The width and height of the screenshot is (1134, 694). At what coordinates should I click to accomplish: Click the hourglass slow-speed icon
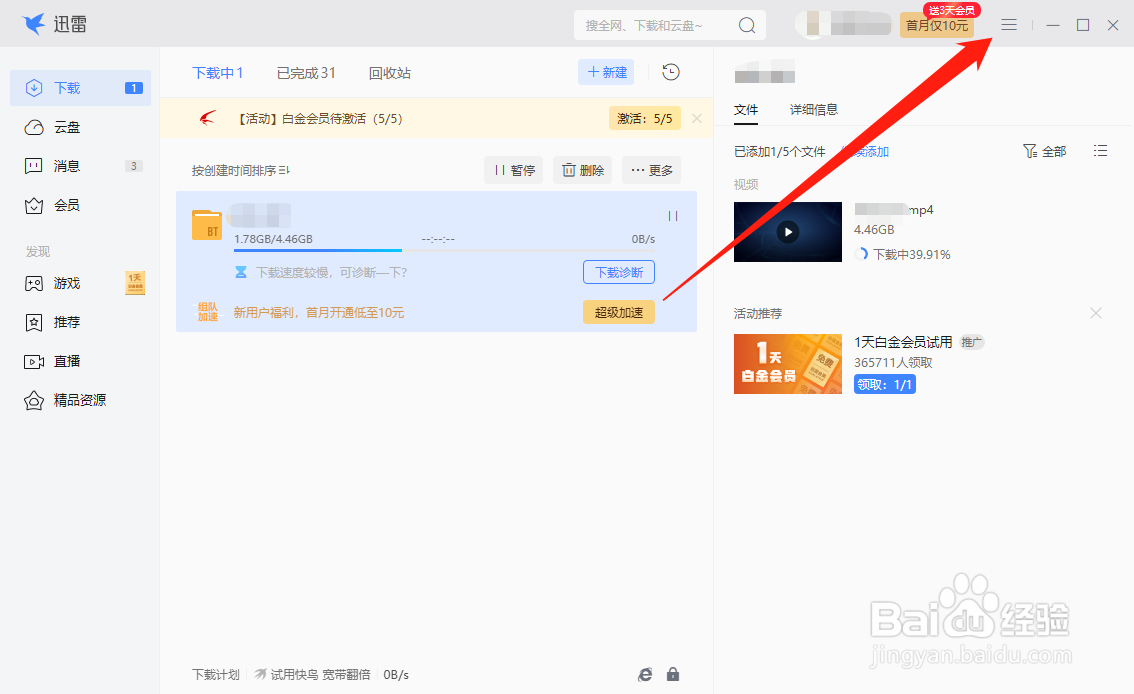tap(241, 273)
